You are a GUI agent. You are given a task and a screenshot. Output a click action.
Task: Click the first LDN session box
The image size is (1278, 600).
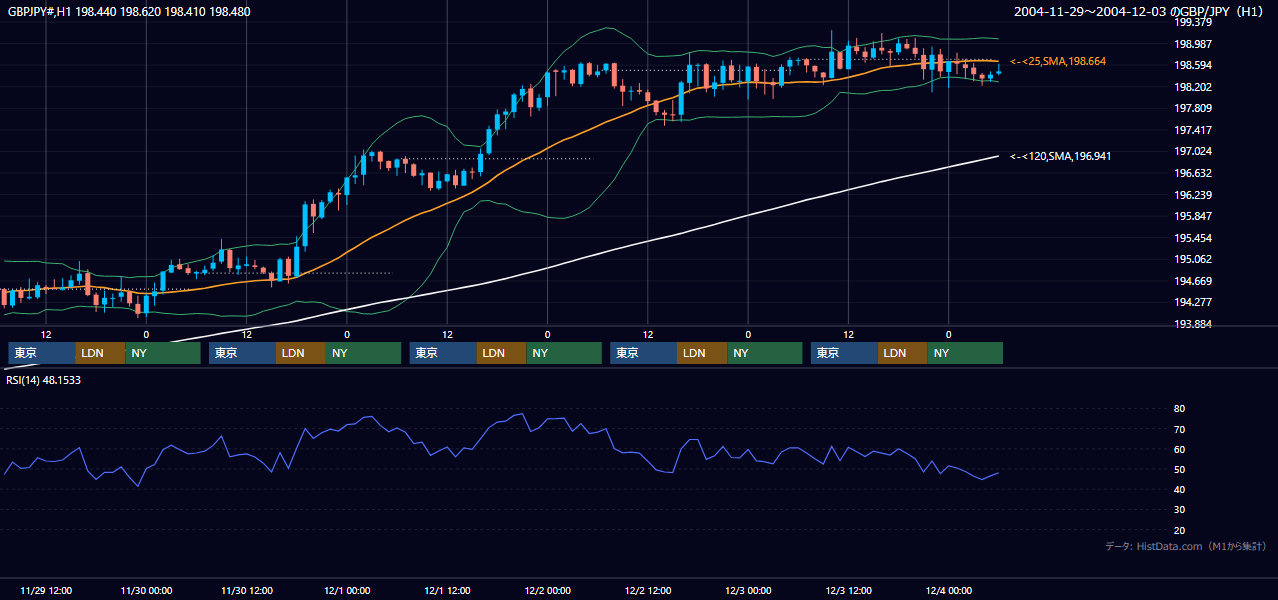pos(101,353)
